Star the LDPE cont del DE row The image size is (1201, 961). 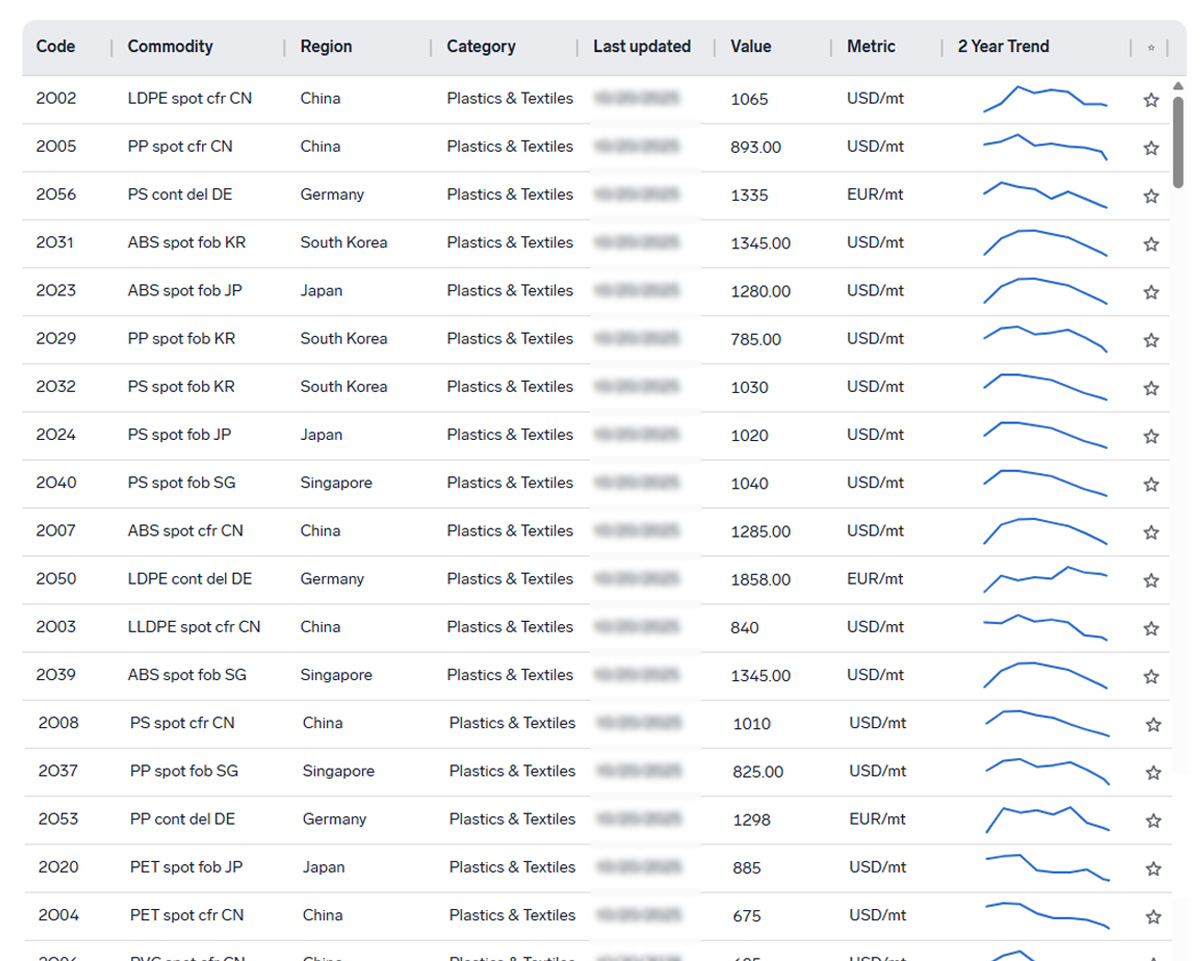click(1151, 580)
